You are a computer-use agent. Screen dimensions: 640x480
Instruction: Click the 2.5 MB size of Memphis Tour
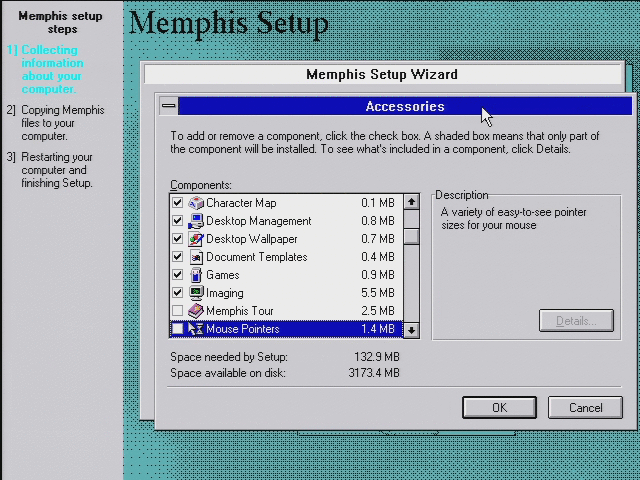[x=378, y=311]
